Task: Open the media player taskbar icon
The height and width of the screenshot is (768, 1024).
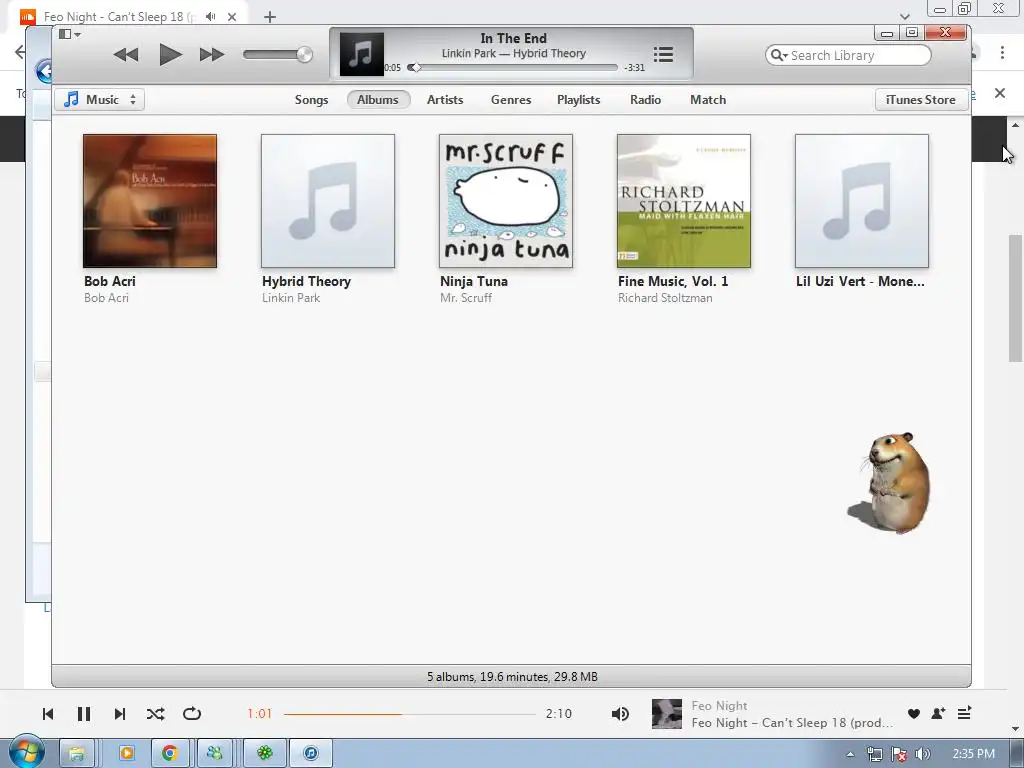Action: (126, 754)
